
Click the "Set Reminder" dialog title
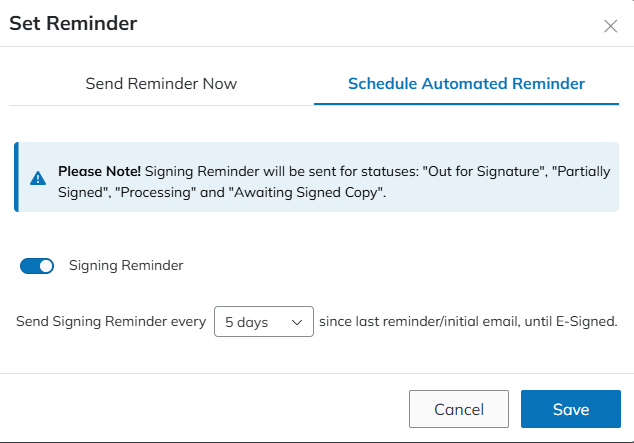pos(73,23)
